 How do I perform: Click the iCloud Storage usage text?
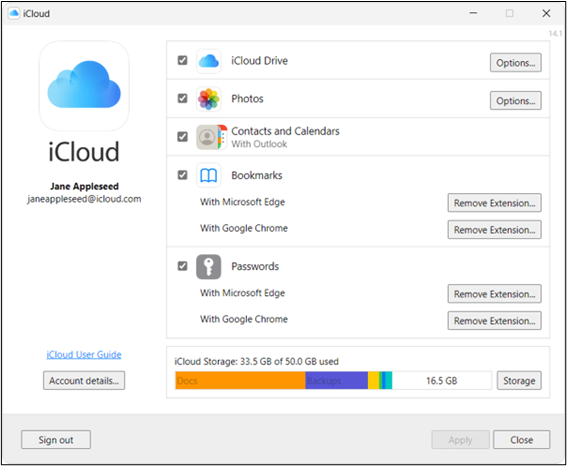coord(256,362)
